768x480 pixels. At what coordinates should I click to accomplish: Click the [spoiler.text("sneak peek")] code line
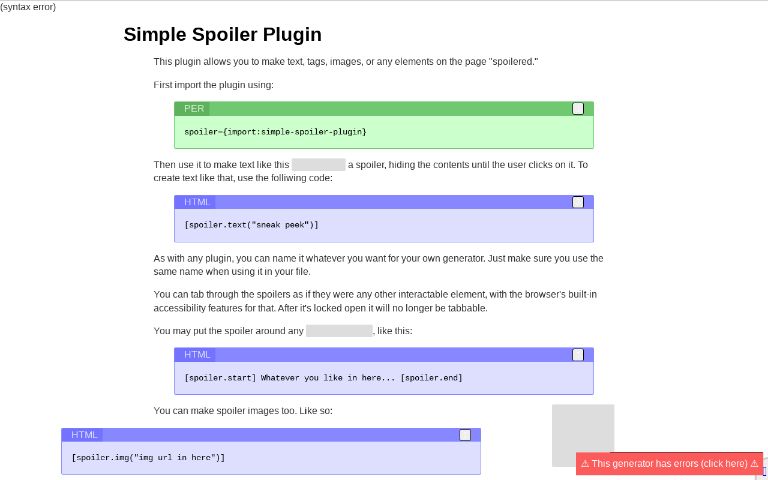(251, 225)
